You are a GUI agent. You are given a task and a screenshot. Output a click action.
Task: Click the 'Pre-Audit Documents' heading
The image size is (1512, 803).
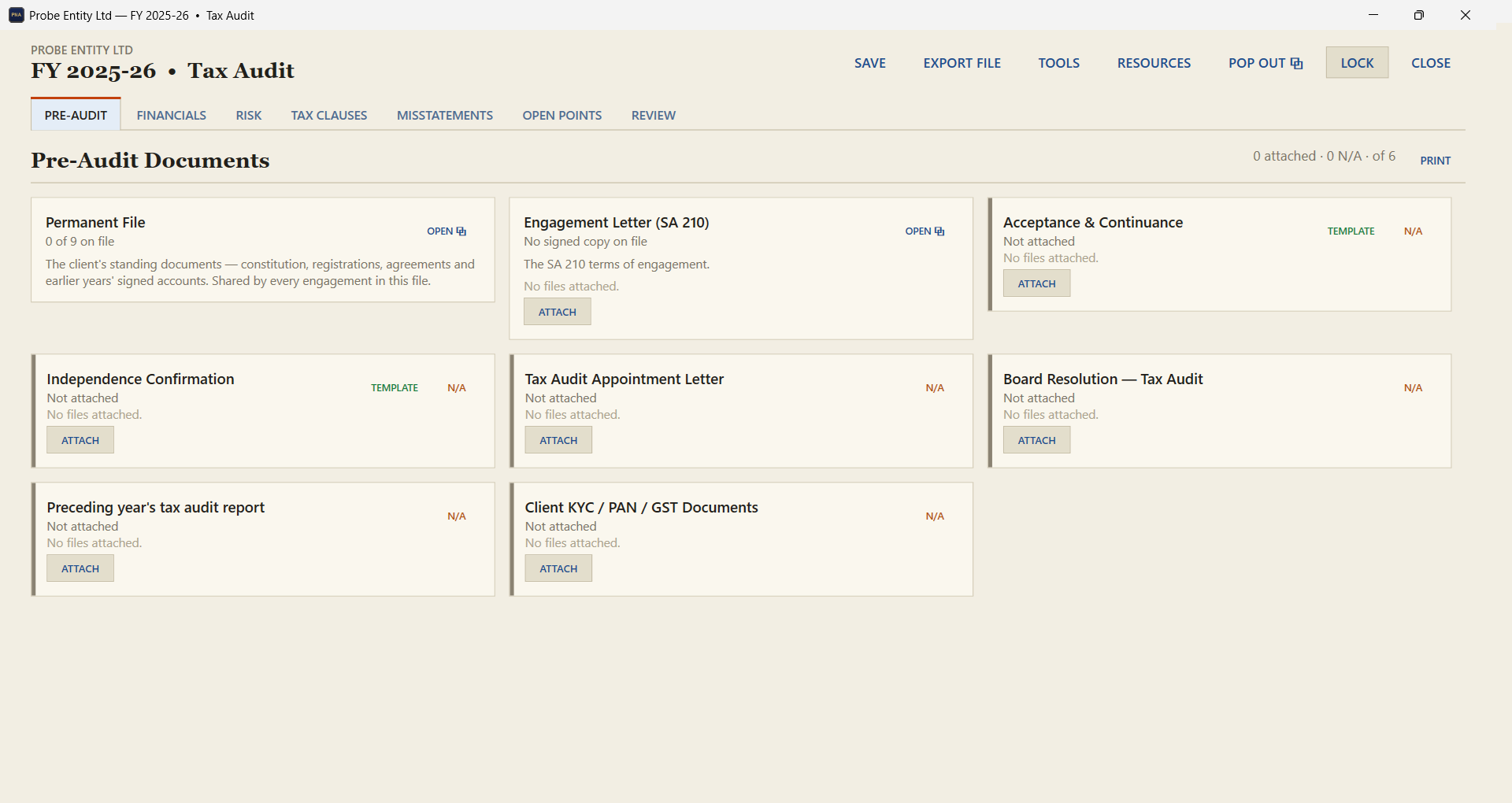coord(150,161)
